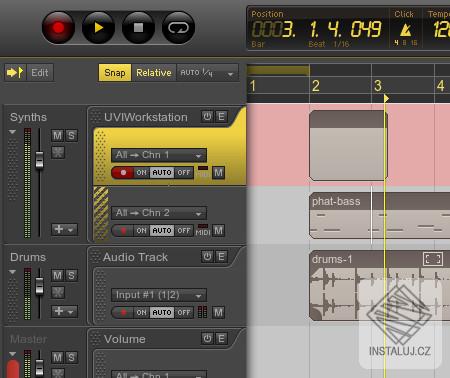The width and height of the screenshot is (450, 378).
Task: Collapse the Drums strip triangle
Action: click(12, 272)
